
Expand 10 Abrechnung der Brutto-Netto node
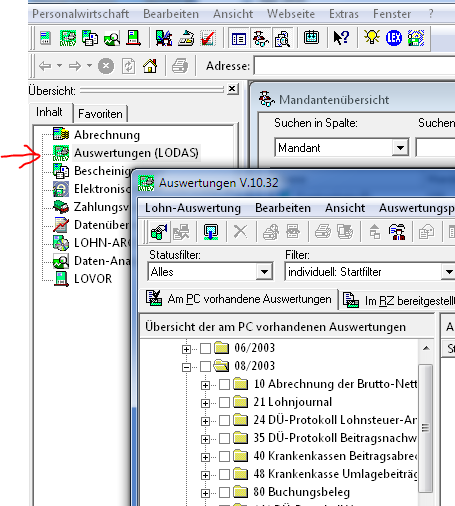coord(205,385)
